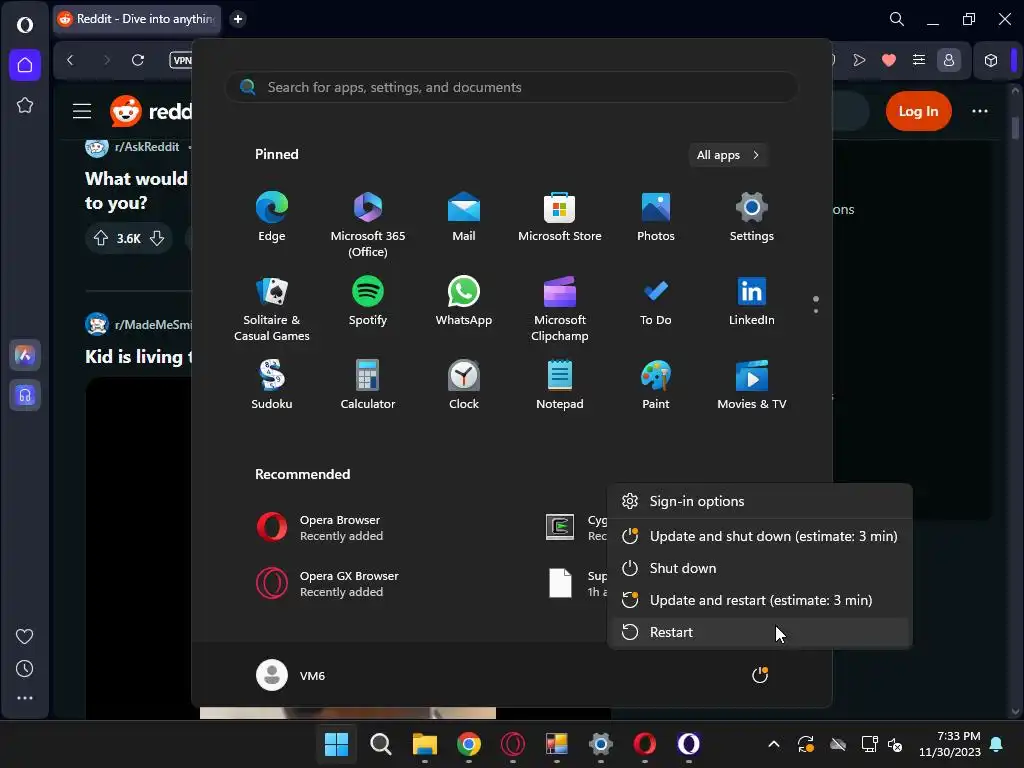Screen dimensions: 1024x768
Task: Open Settings from pinned apps
Action: tap(752, 217)
